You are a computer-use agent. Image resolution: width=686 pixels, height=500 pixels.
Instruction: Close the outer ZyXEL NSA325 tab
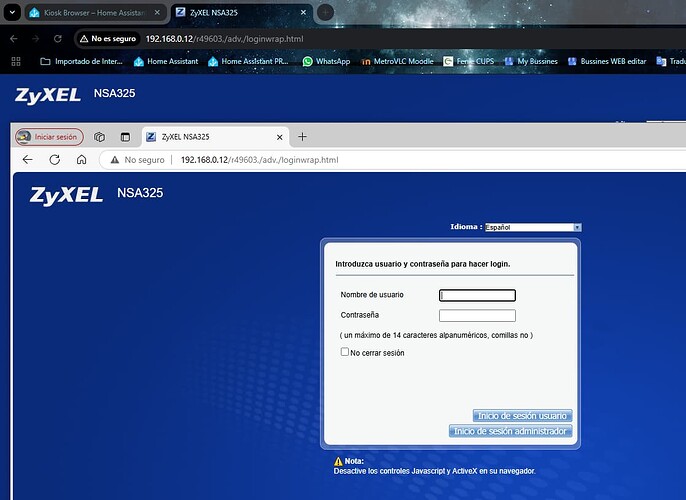(x=303, y=13)
